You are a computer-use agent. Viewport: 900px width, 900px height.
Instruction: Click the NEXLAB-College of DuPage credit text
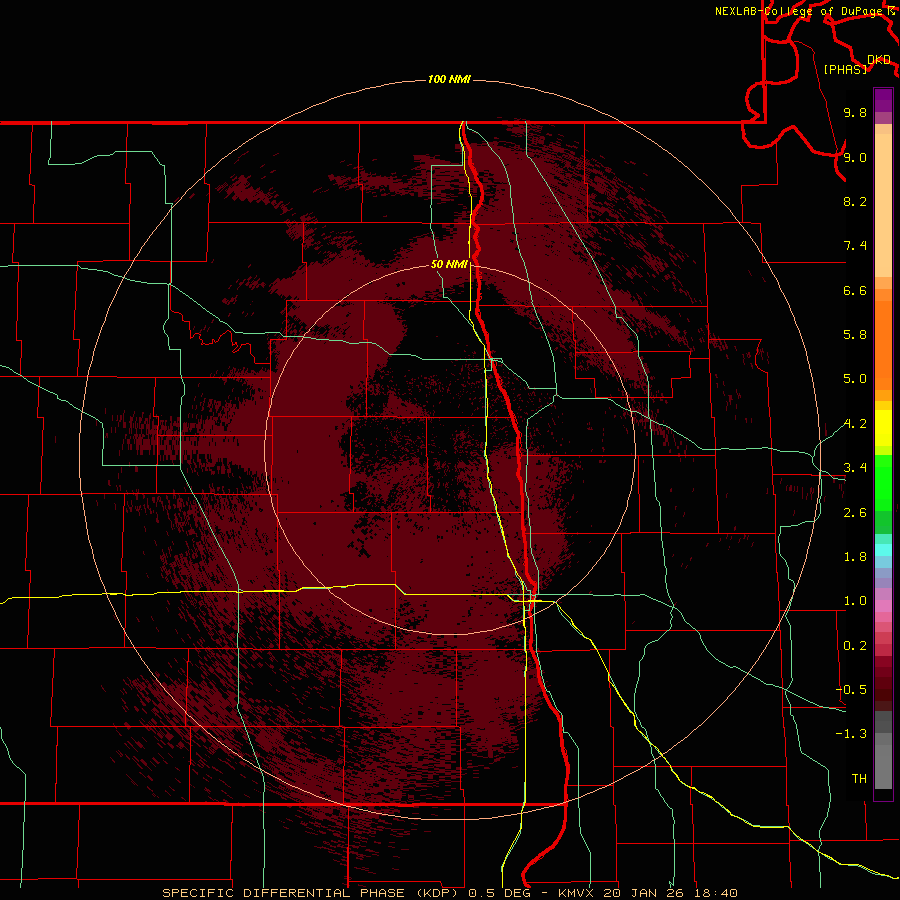tap(801, 11)
